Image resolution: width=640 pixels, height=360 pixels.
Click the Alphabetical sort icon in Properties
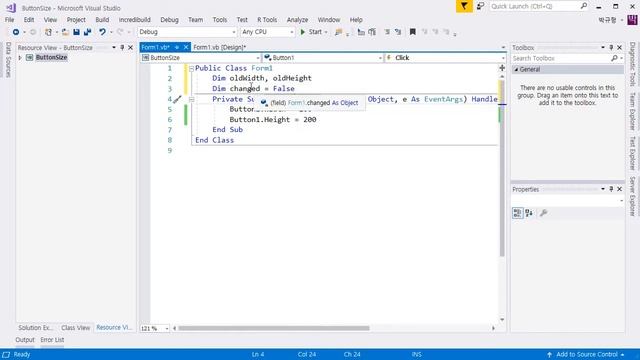tap(529, 213)
